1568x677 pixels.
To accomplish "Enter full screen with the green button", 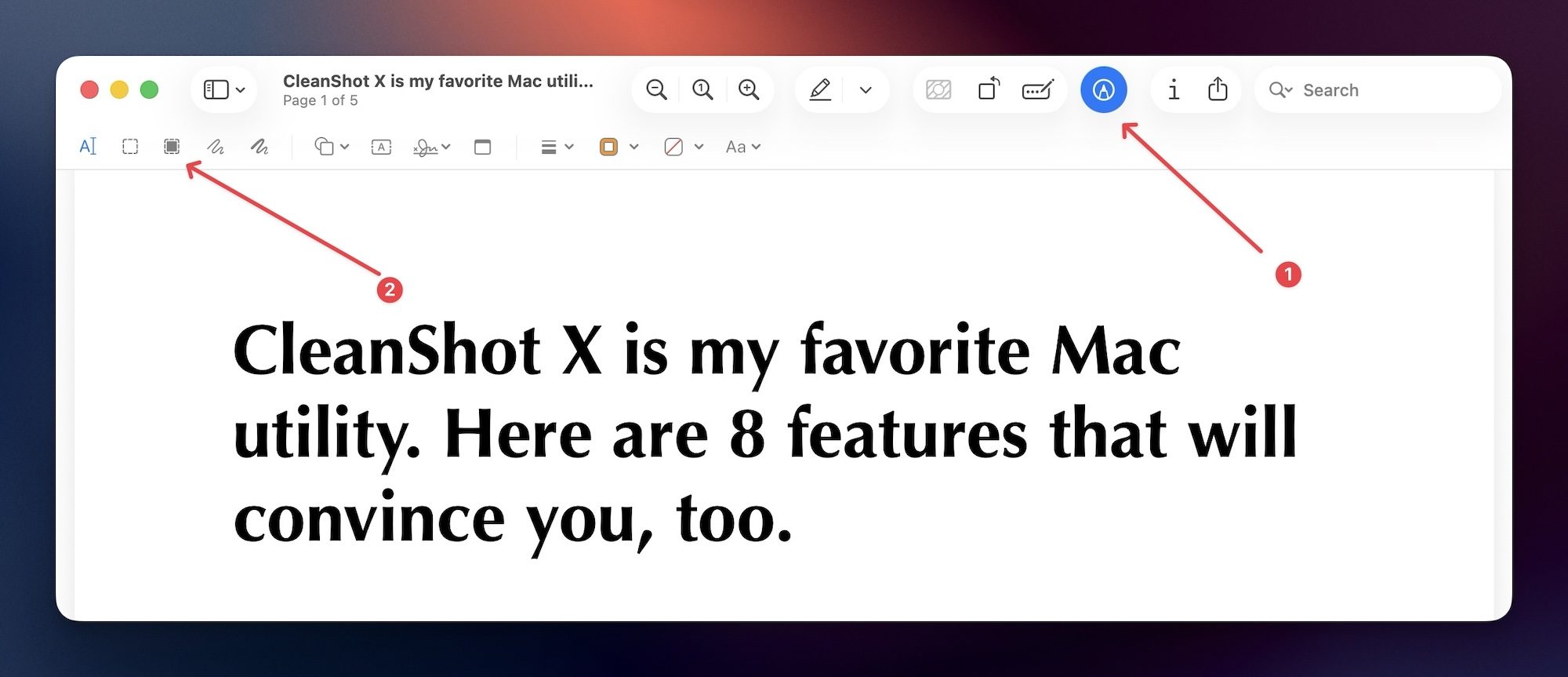I will tap(149, 90).
